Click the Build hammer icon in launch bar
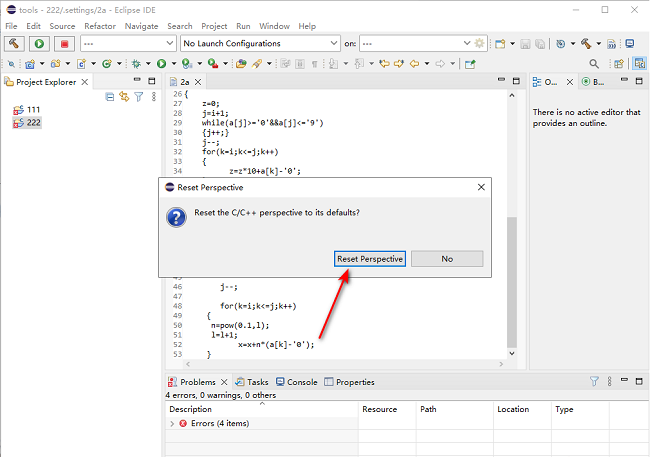This screenshot has height=457, width=650. [x=15, y=44]
